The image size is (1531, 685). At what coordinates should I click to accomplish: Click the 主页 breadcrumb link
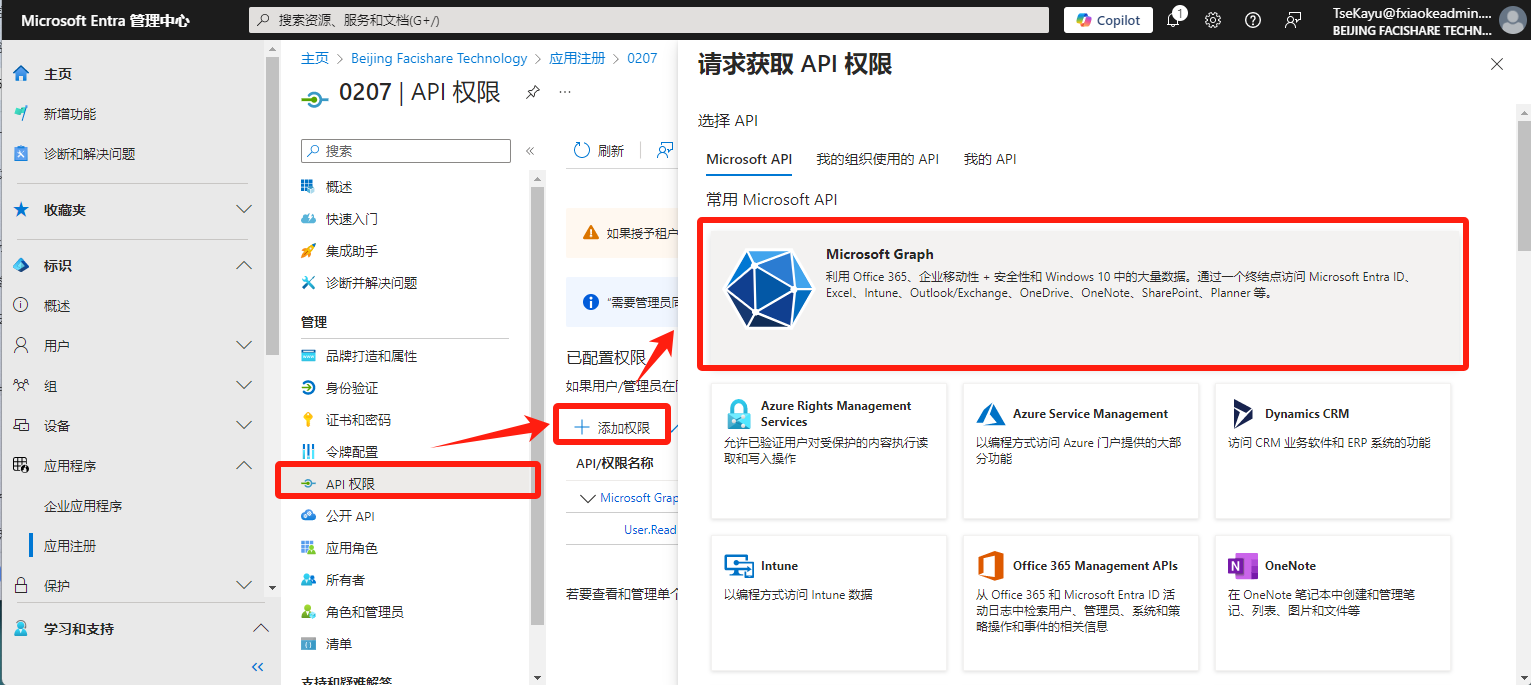click(x=315, y=58)
